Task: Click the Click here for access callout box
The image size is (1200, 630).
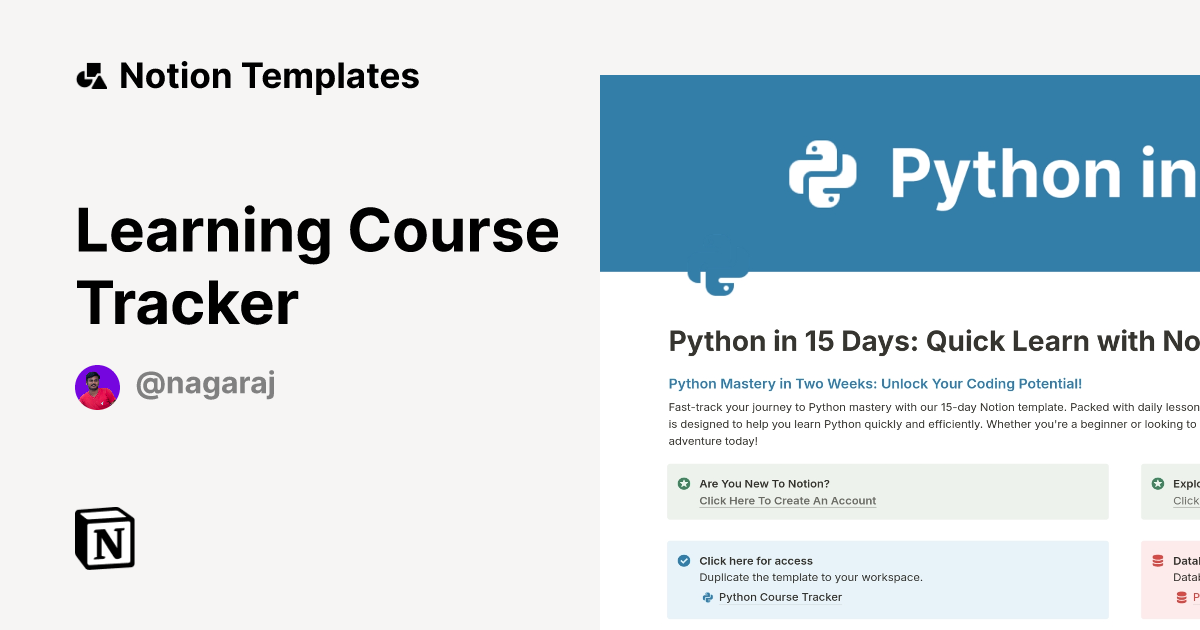Action: (888, 580)
